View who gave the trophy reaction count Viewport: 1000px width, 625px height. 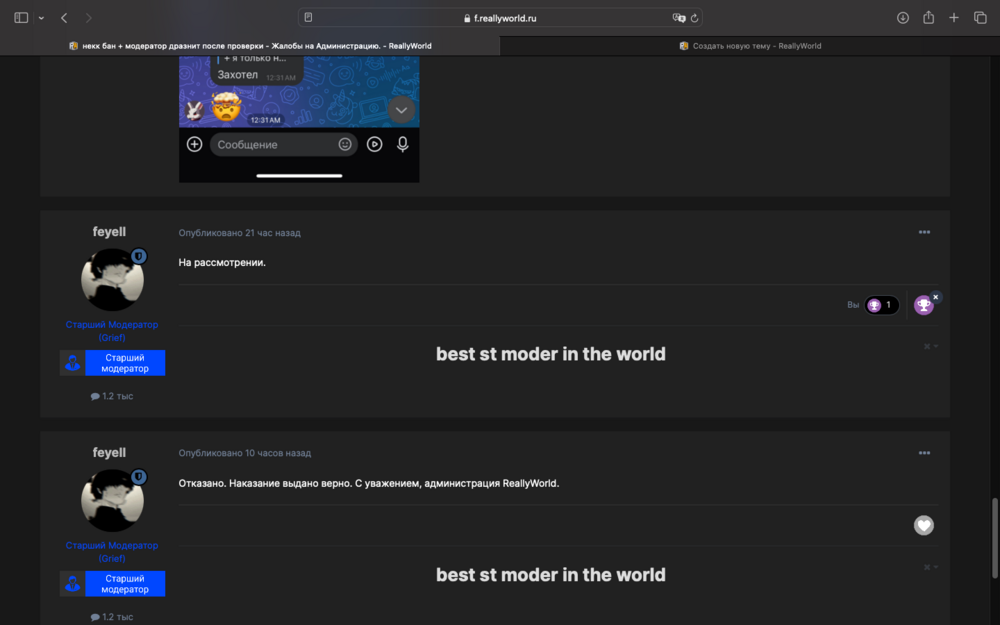click(881, 305)
